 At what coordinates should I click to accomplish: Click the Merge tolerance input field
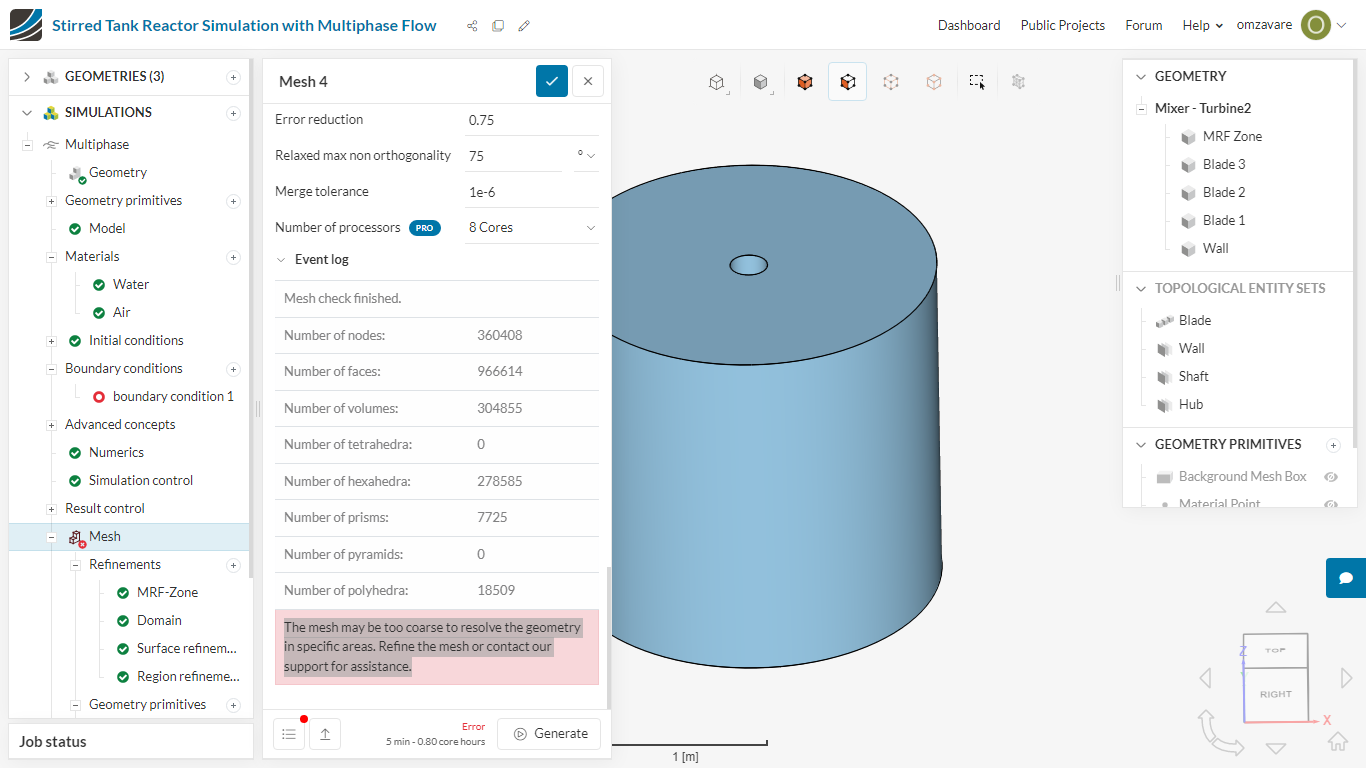(532, 192)
